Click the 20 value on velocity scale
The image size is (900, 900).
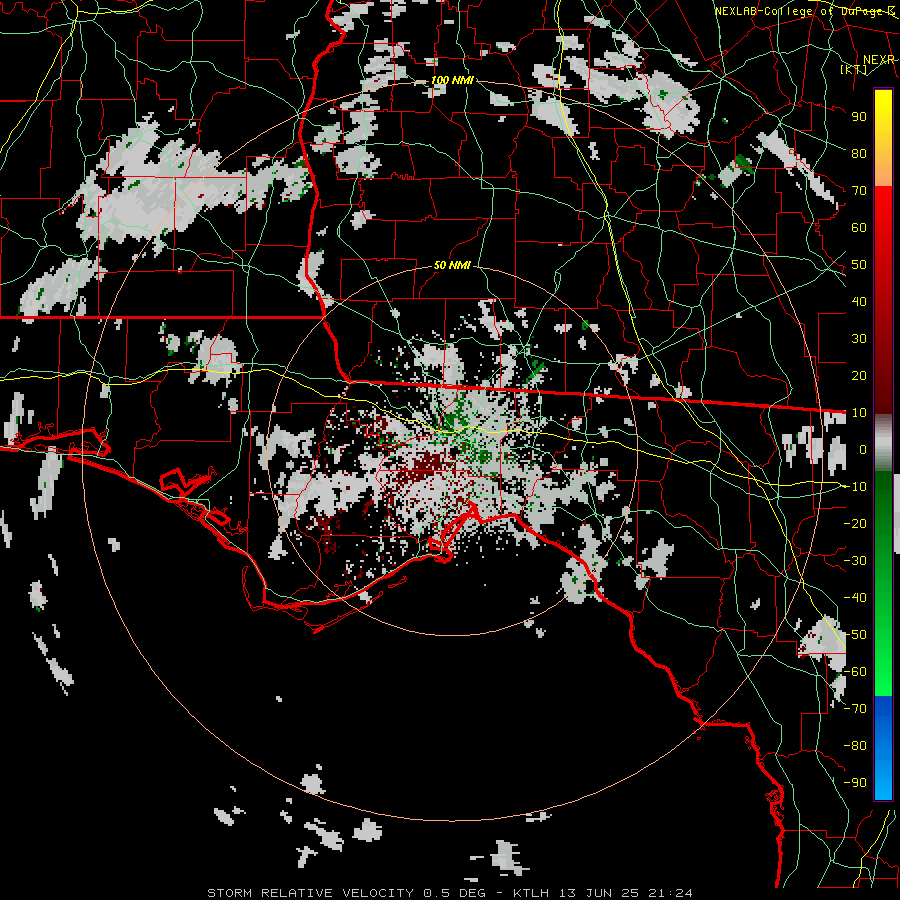coord(859,375)
